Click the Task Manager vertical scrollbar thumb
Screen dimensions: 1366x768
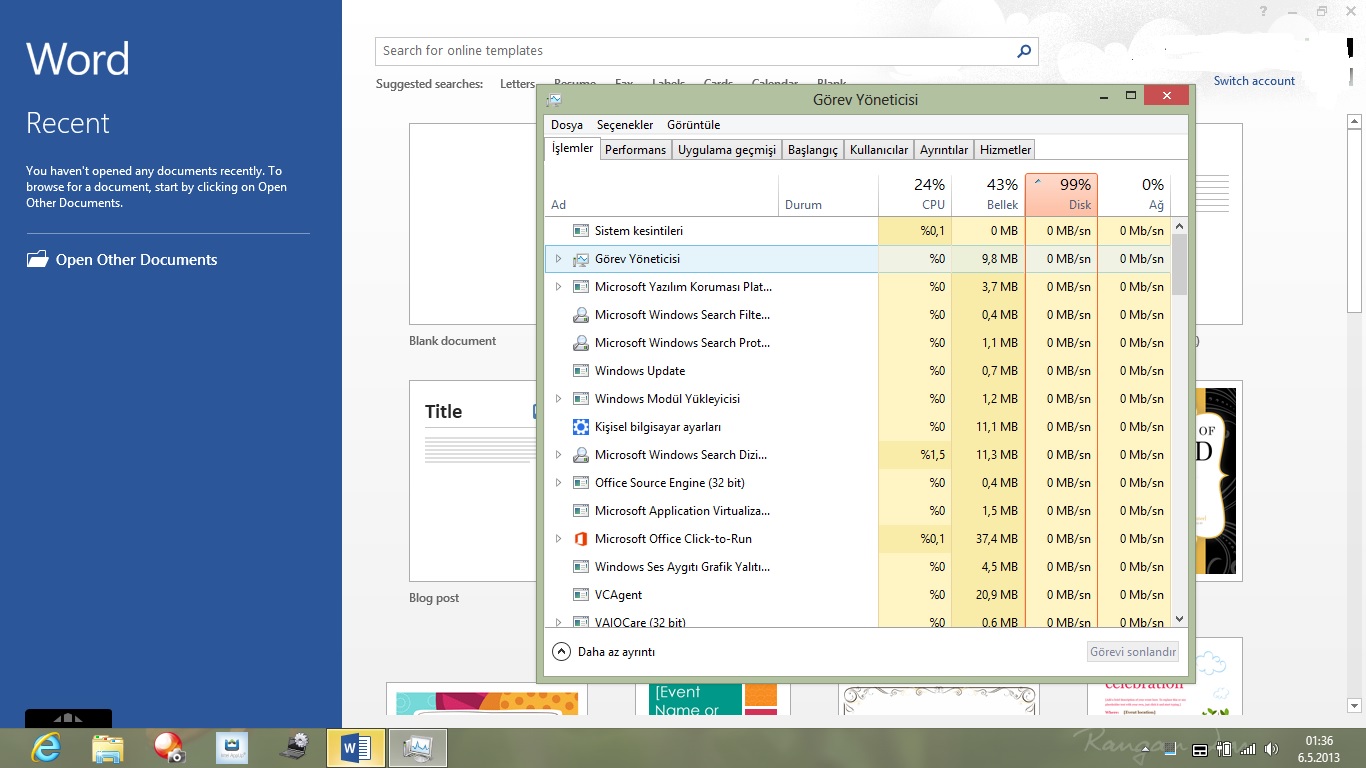[x=1179, y=264]
